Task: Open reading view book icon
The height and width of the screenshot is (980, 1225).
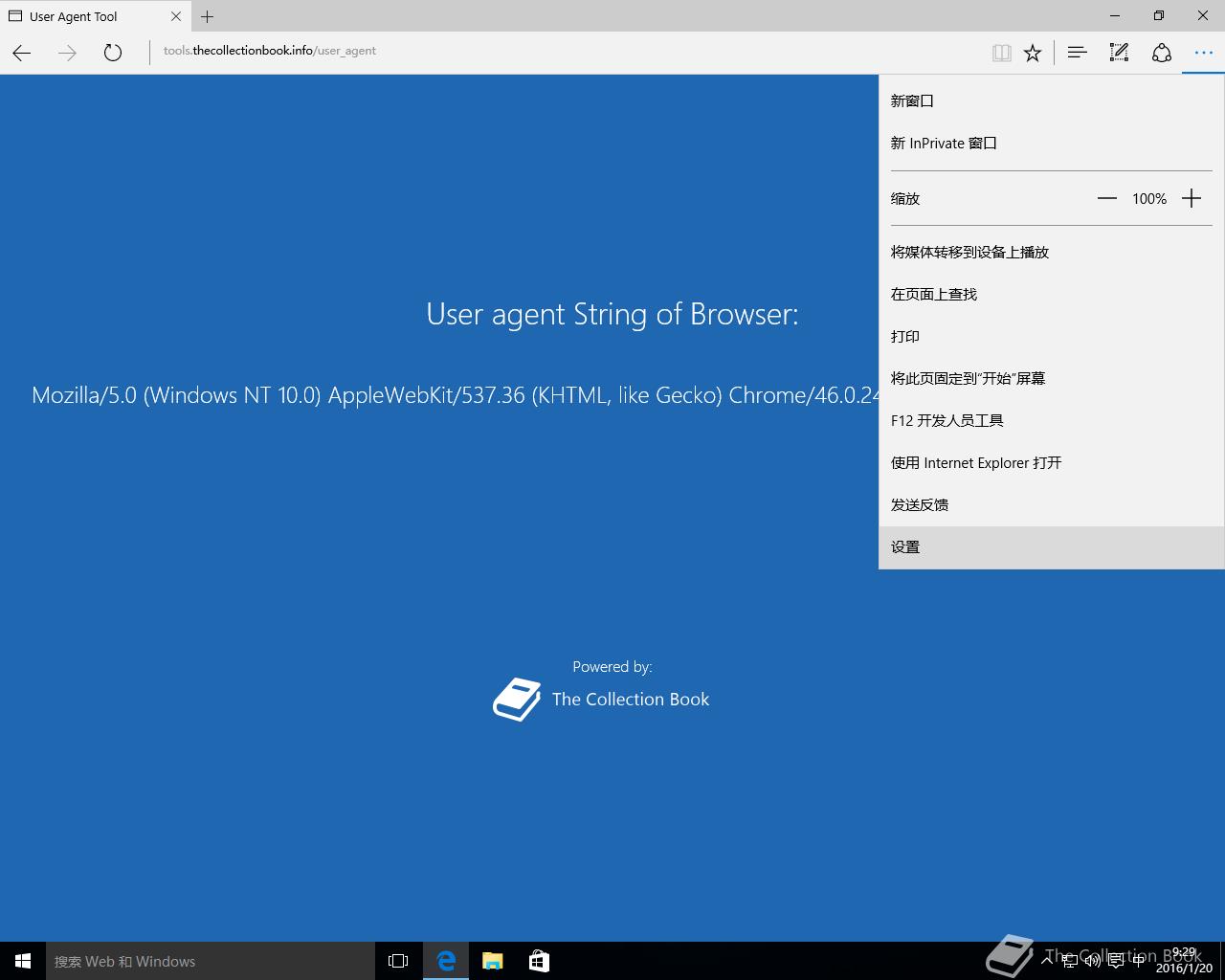Action: click(x=1002, y=54)
